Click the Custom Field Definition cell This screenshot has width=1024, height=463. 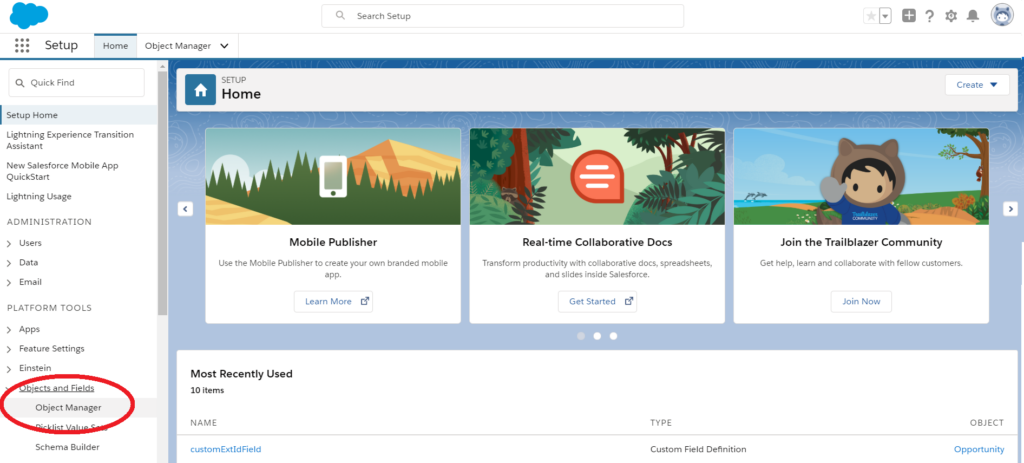point(698,449)
